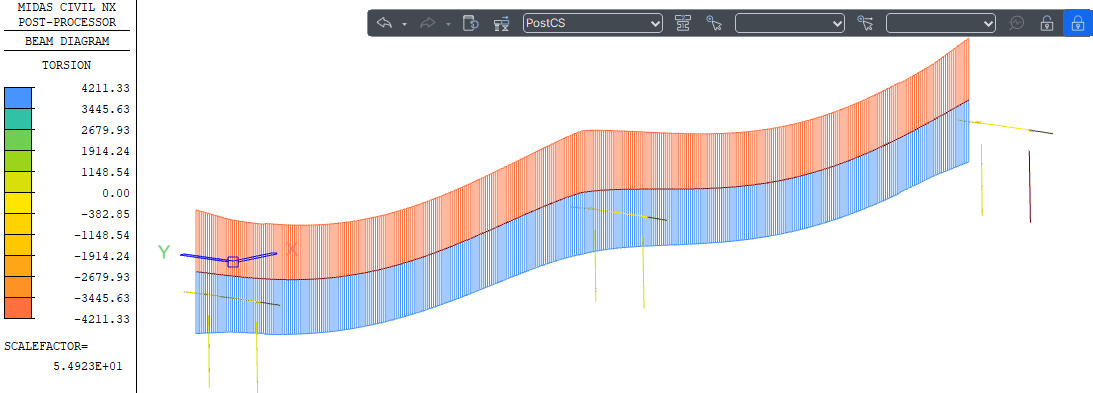Screen dimensions: 1093x393
Task: Click the red X axis label
Action: [x=291, y=249]
